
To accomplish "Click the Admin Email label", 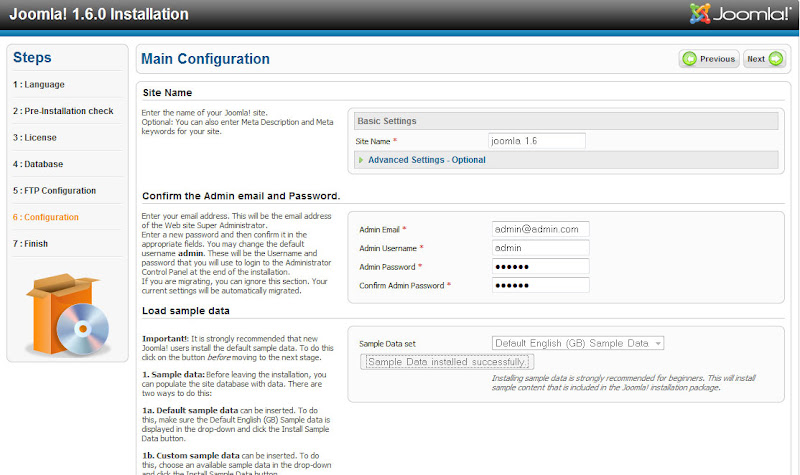I will coord(379,230).
